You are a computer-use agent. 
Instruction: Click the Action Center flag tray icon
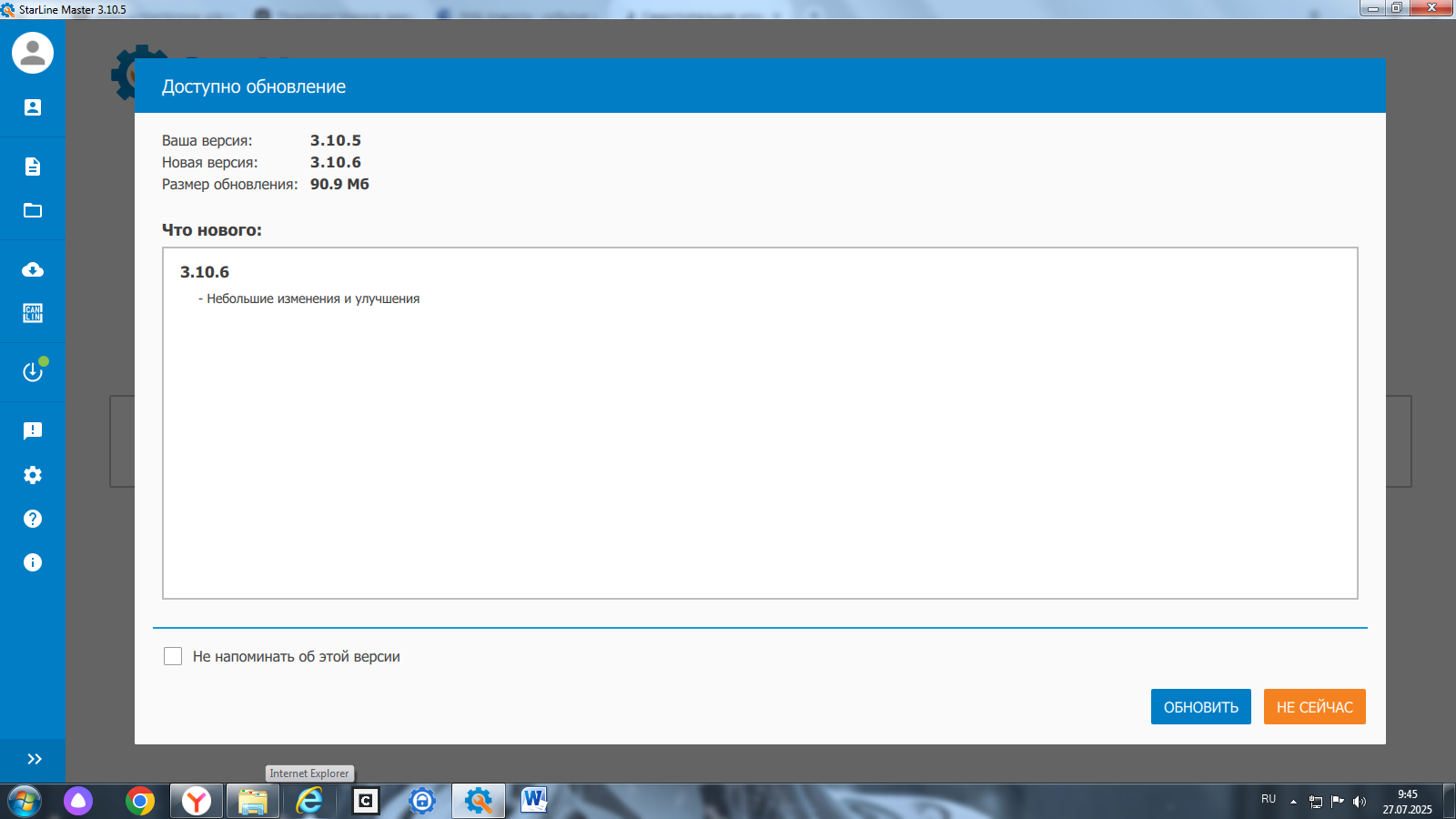[1338, 802]
